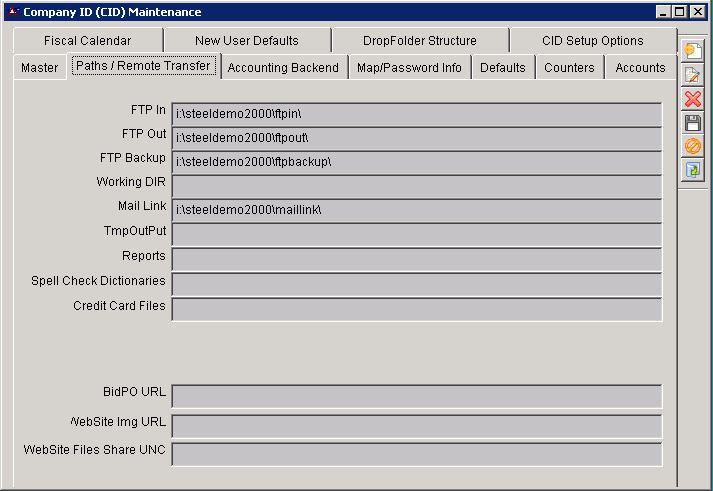The height and width of the screenshot is (491, 713).
Task: Click the floppy disk save icon
Action: pyautogui.click(x=692, y=123)
